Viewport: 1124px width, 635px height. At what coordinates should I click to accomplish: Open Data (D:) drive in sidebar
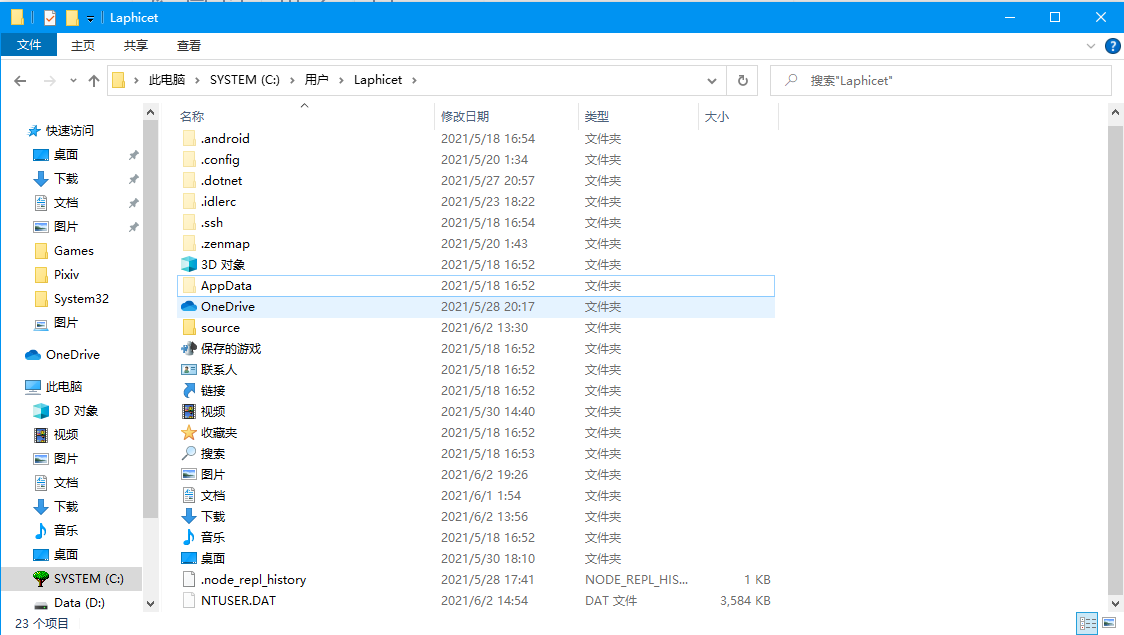click(x=79, y=603)
